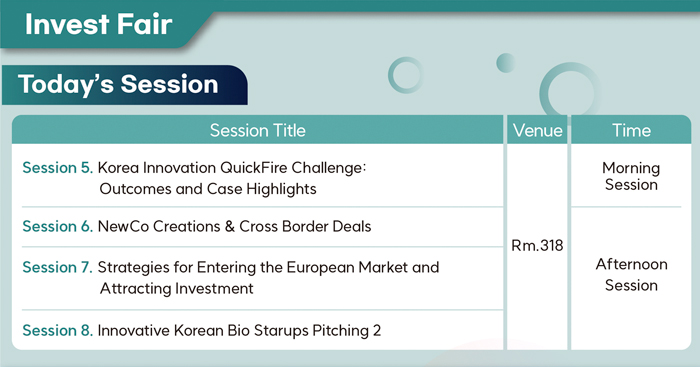This screenshot has height=367, width=700.
Task: Select the Today's Session tab label
Action: tap(118, 84)
